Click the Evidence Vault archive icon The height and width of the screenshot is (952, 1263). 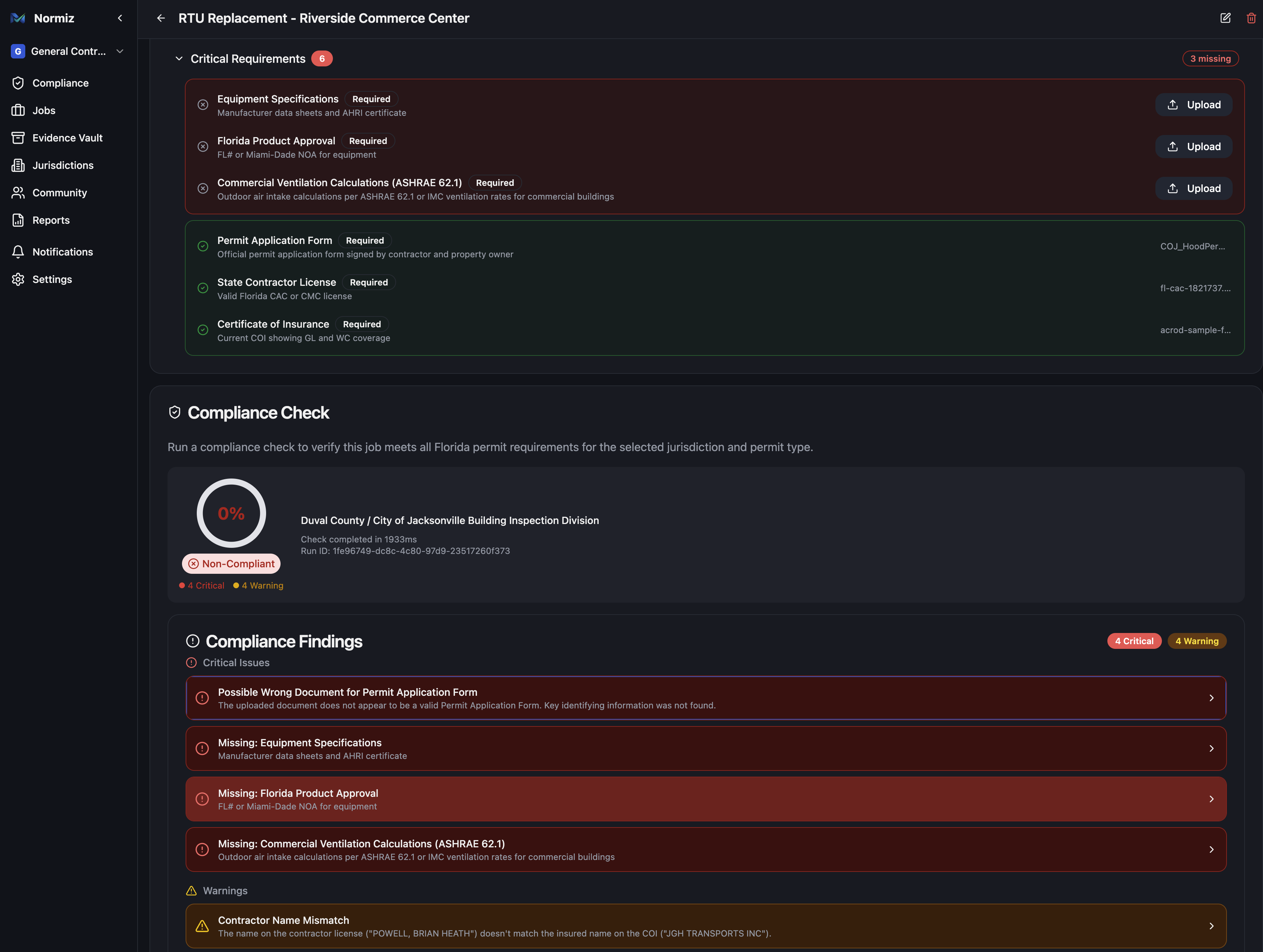tap(18, 138)
